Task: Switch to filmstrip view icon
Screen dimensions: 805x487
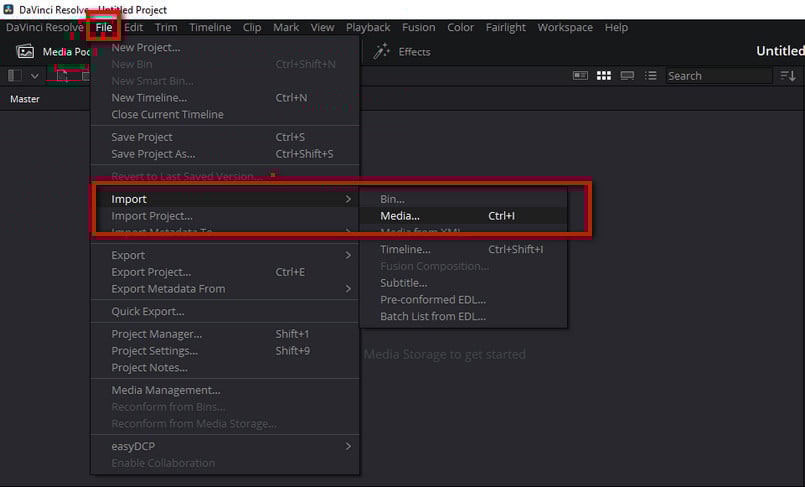Action: tap(627, 76)
